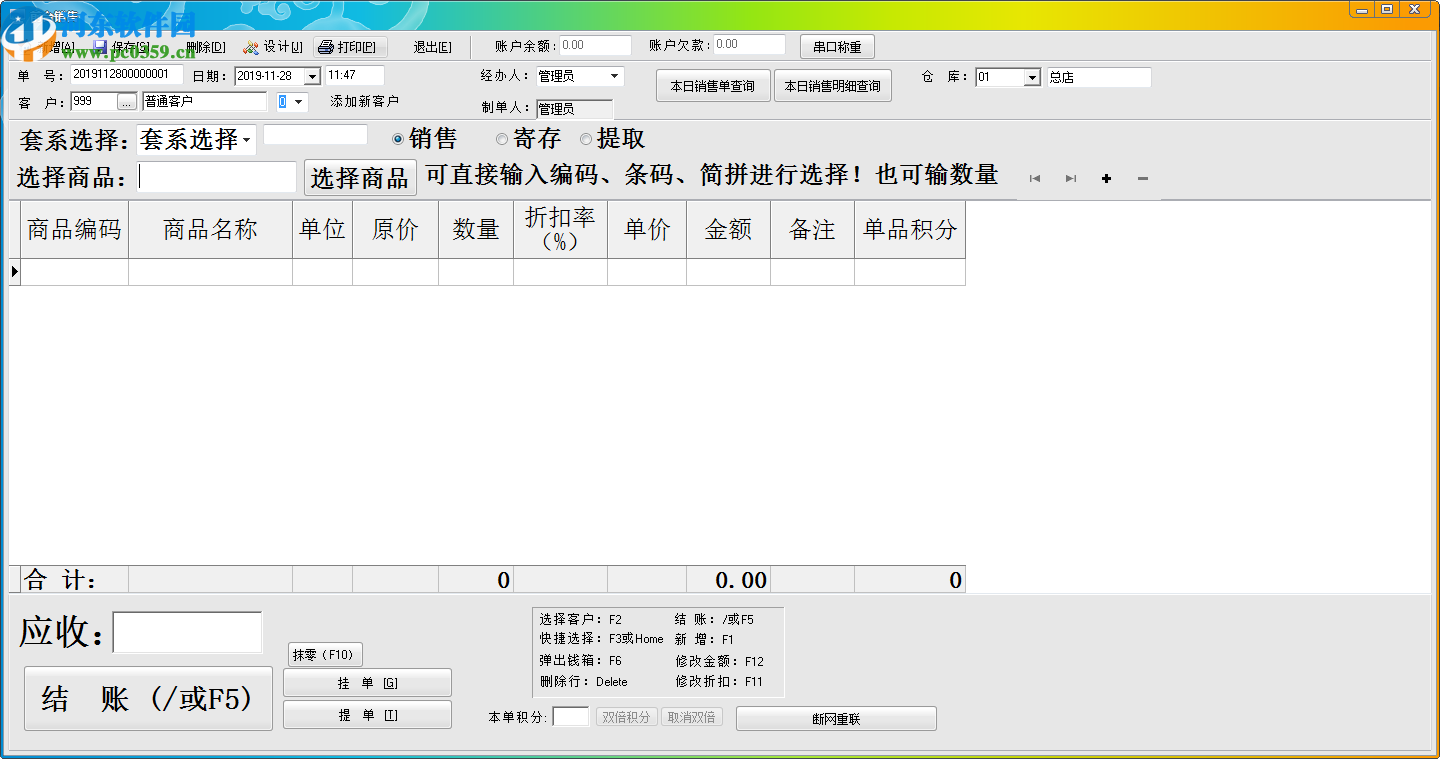Image resolution: width=1440 pixels, height=759 pixels.
Task: Click the item points (单品积分) column header
Action: 910,230
